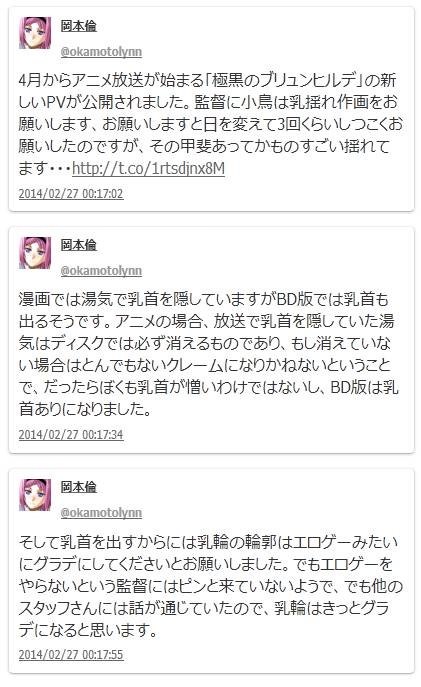Screen dimensions: 421x687
Task: Follow the http://t.co/1rtsdjnx8M link
Action: pyautogui.click(x=149, y=168)
